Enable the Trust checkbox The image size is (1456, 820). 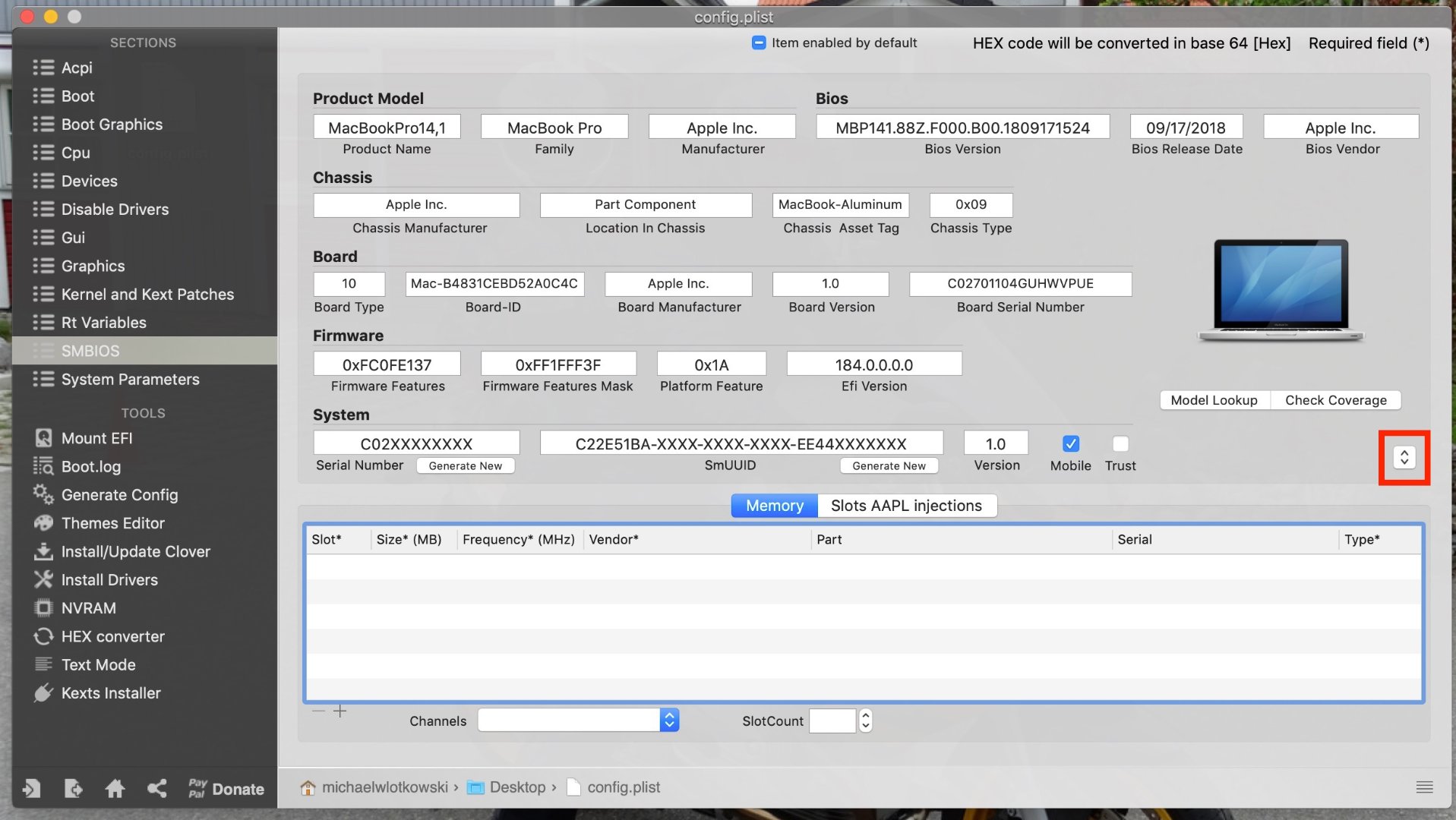click(1120, 443)
